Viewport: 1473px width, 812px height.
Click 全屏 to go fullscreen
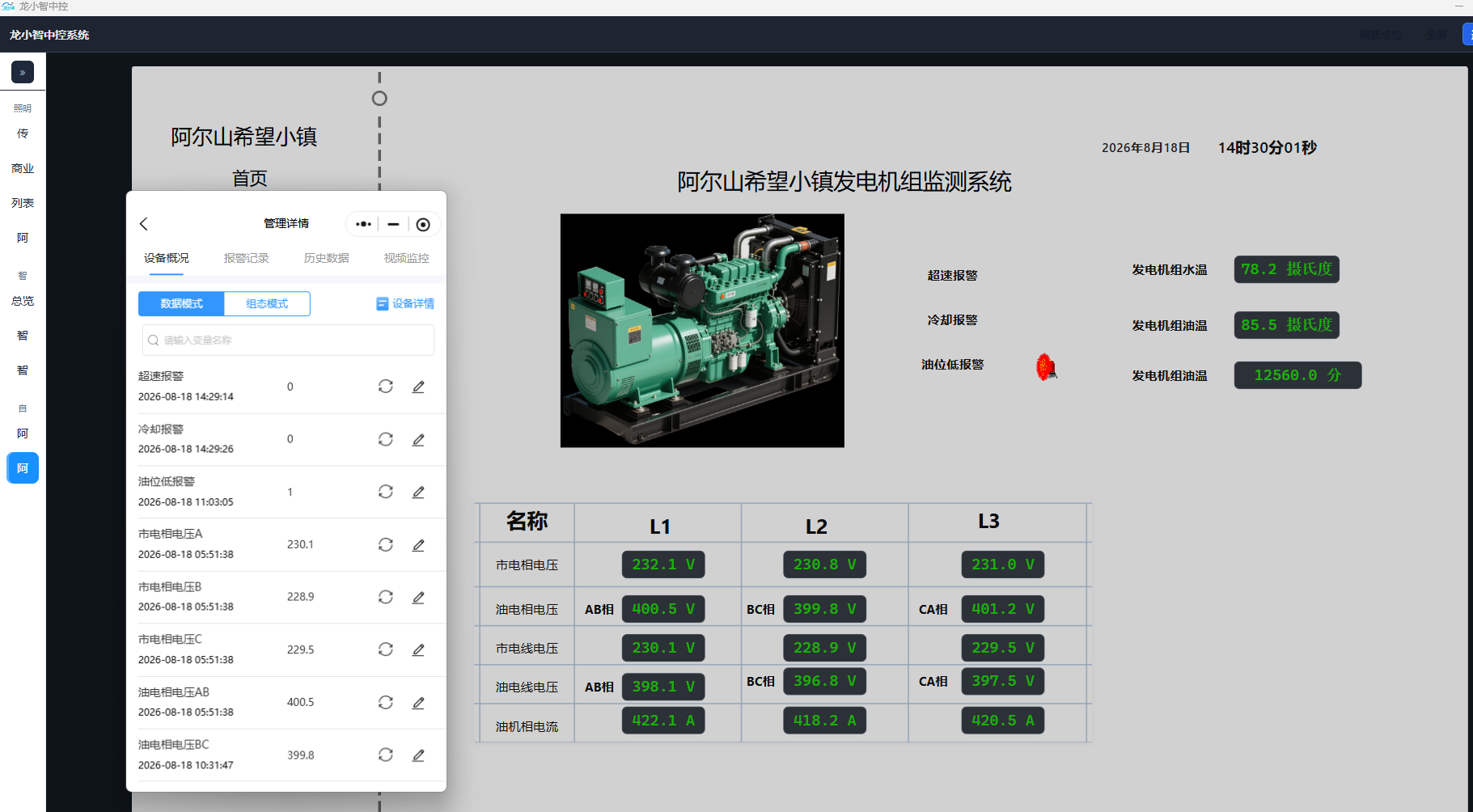click(1437, 35)
